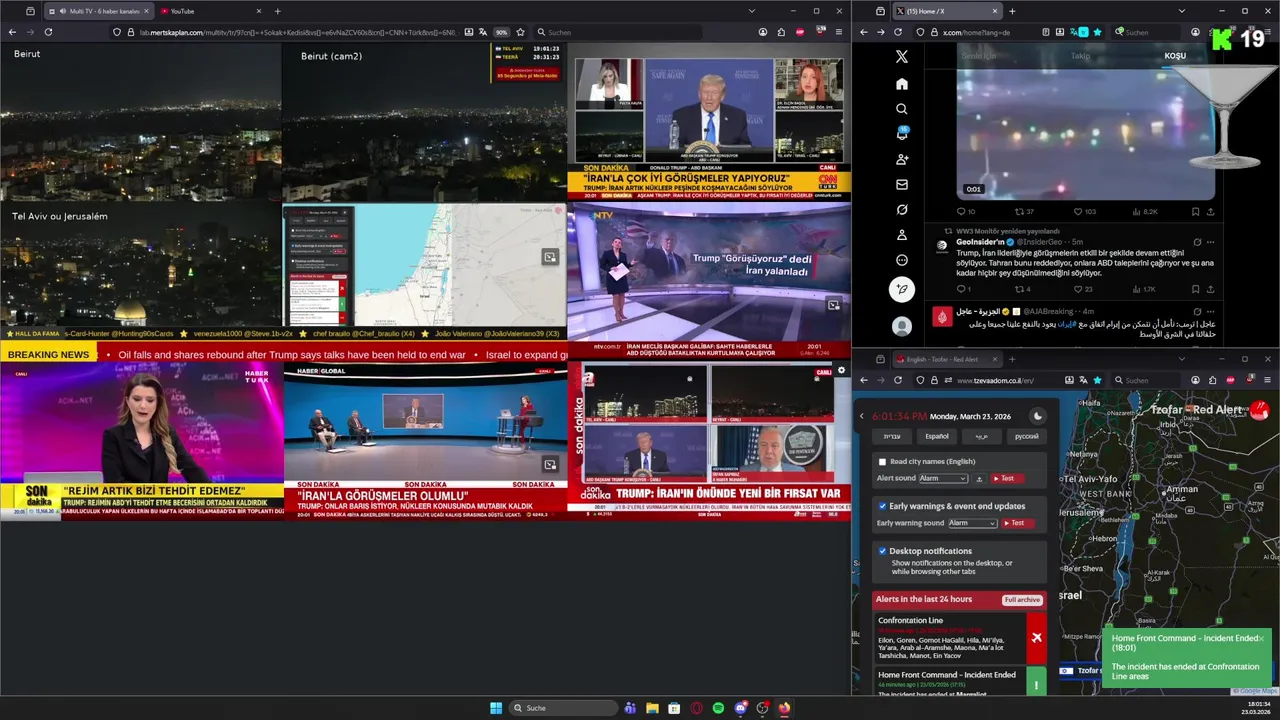The width and height of the screenshot is (1280, 720).
Task: Click GeoInsider'ın account name on tweet
Action: click(x=982, y=242)
